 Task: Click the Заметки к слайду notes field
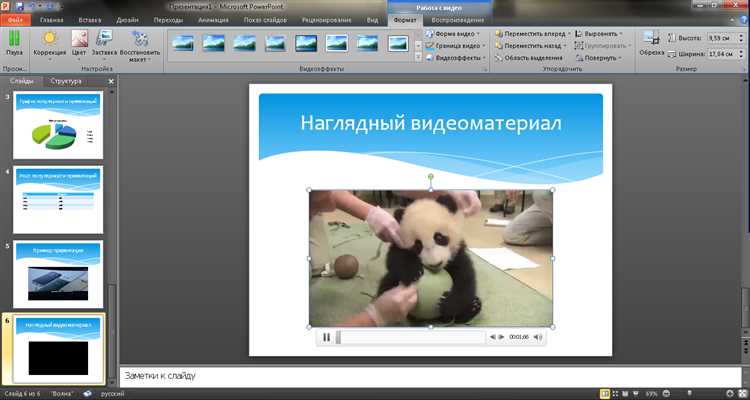pyautogui.click(x=430, y=376)
